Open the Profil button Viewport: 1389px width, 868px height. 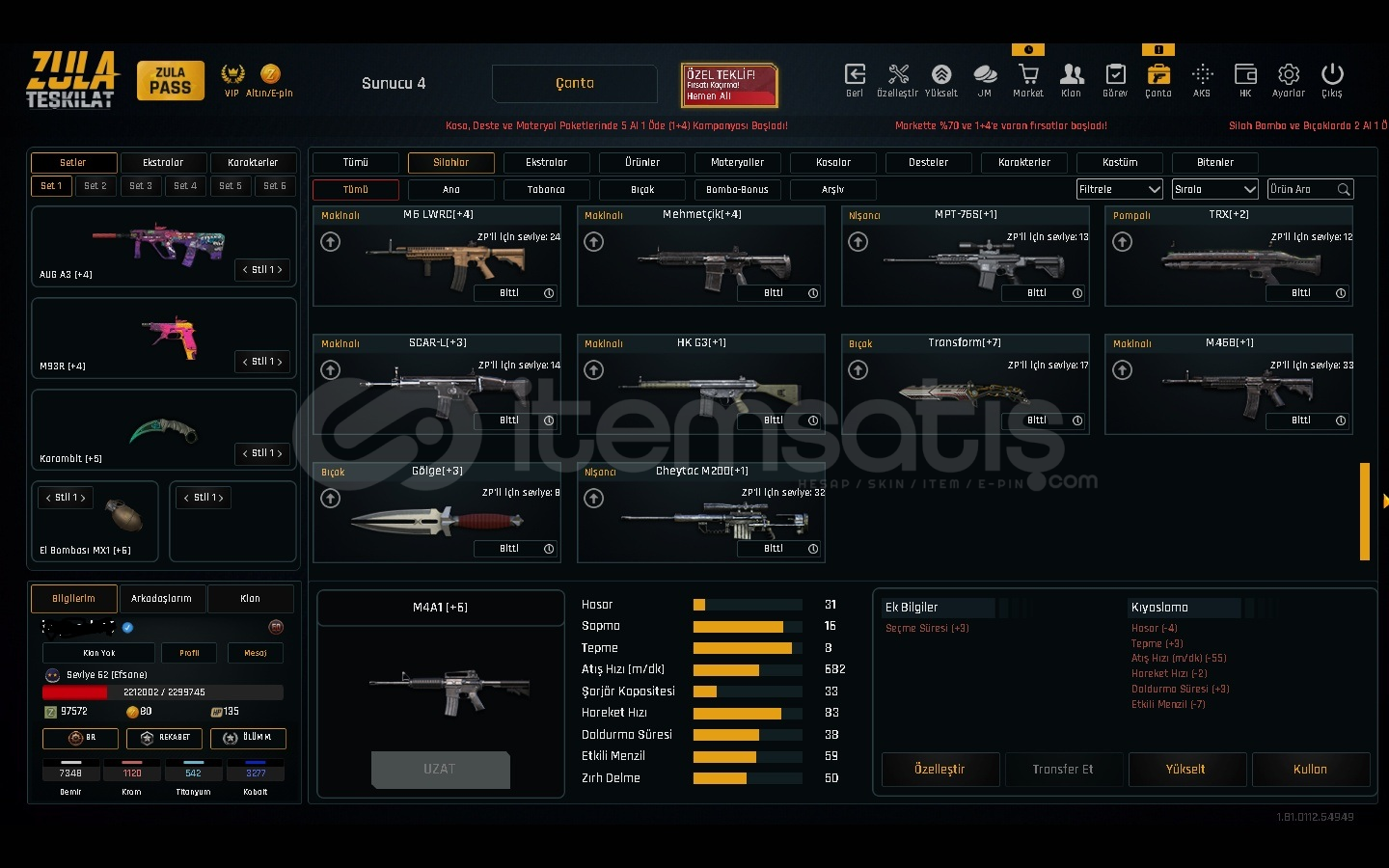(189, 654)
